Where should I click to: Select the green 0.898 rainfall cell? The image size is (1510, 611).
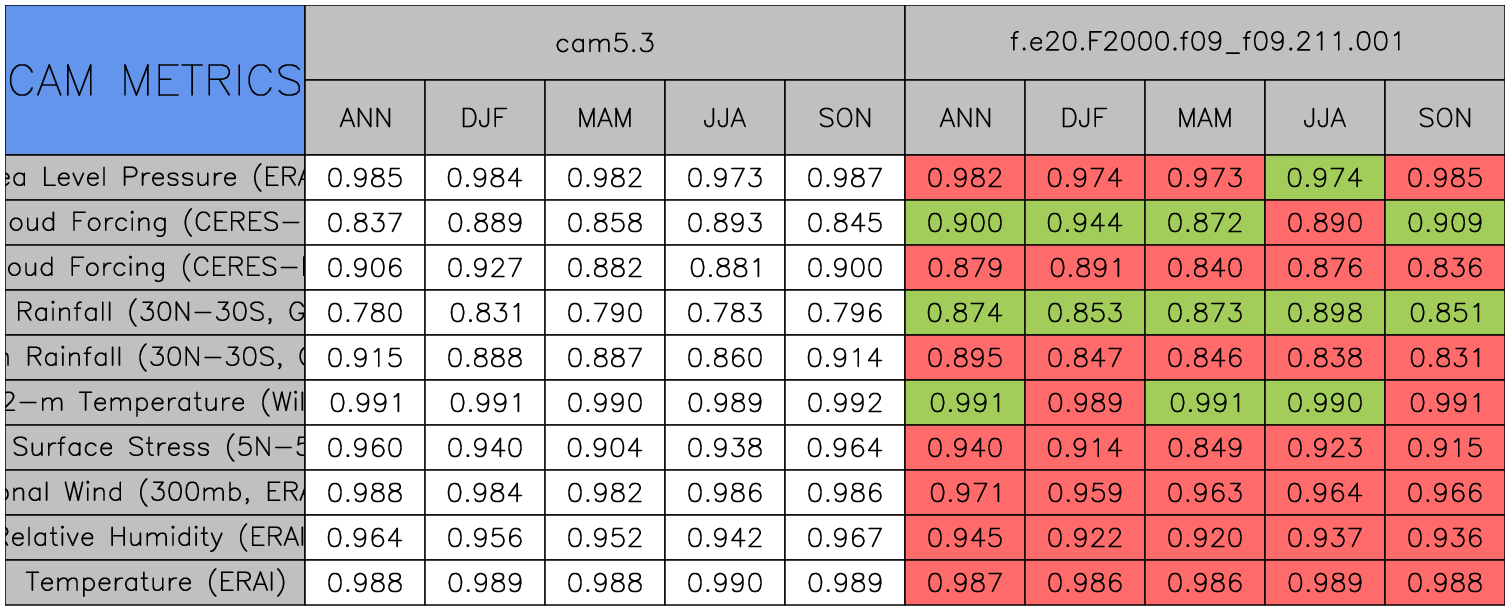click(1325, 313)
